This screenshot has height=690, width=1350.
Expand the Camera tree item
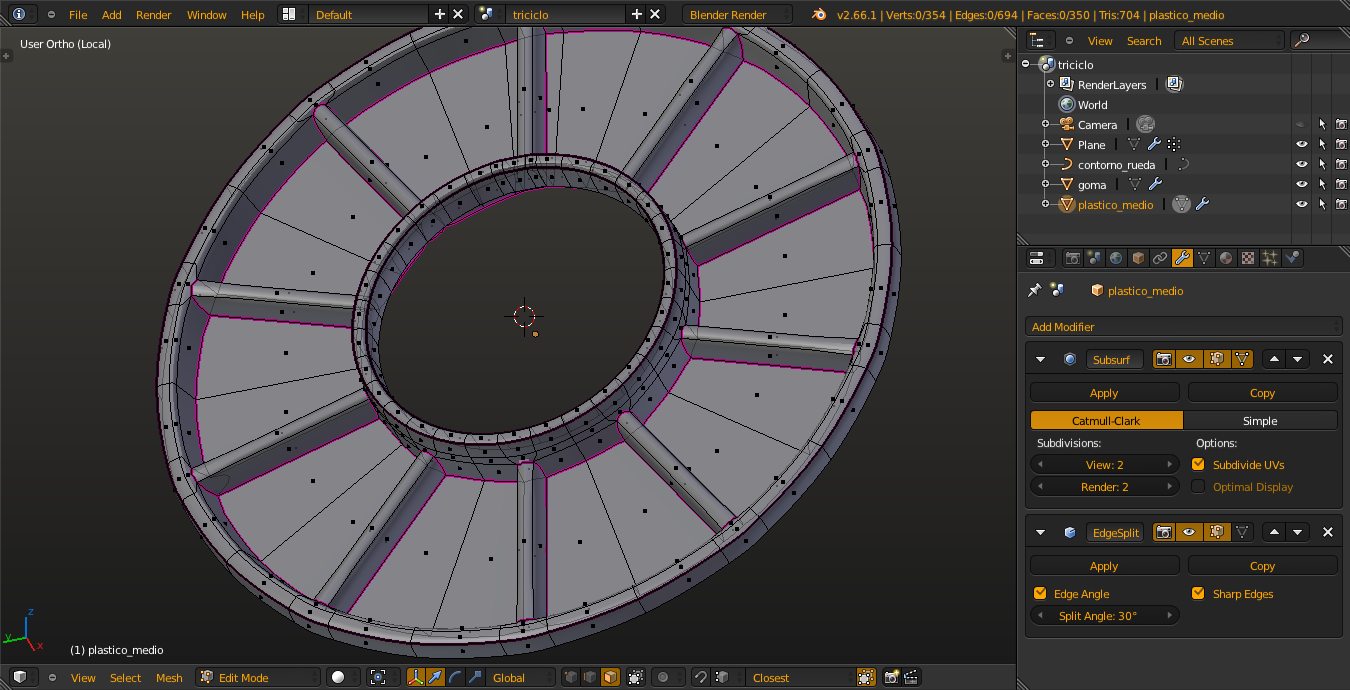[1045, 124]
